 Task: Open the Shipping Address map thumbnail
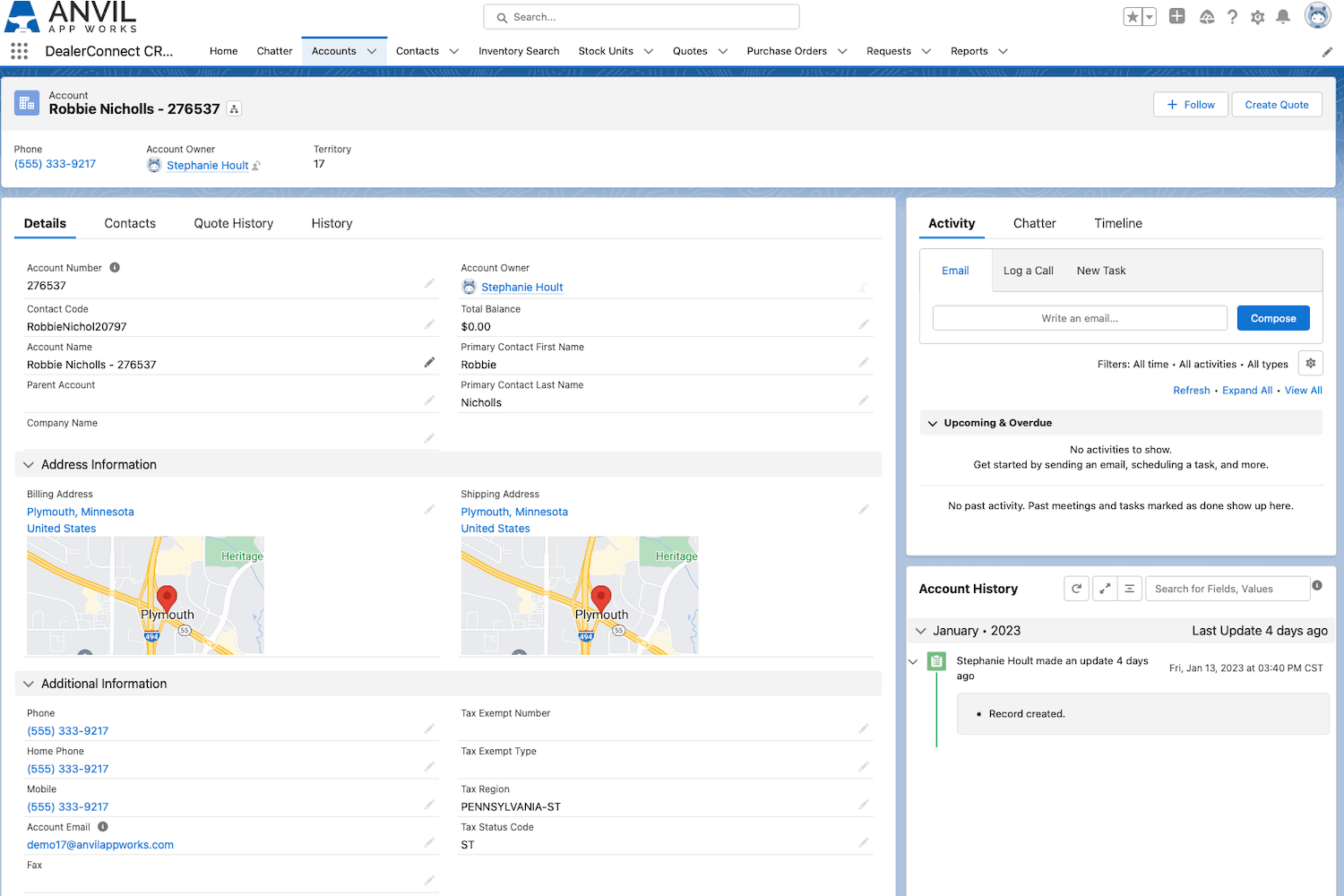coord(580,595)
